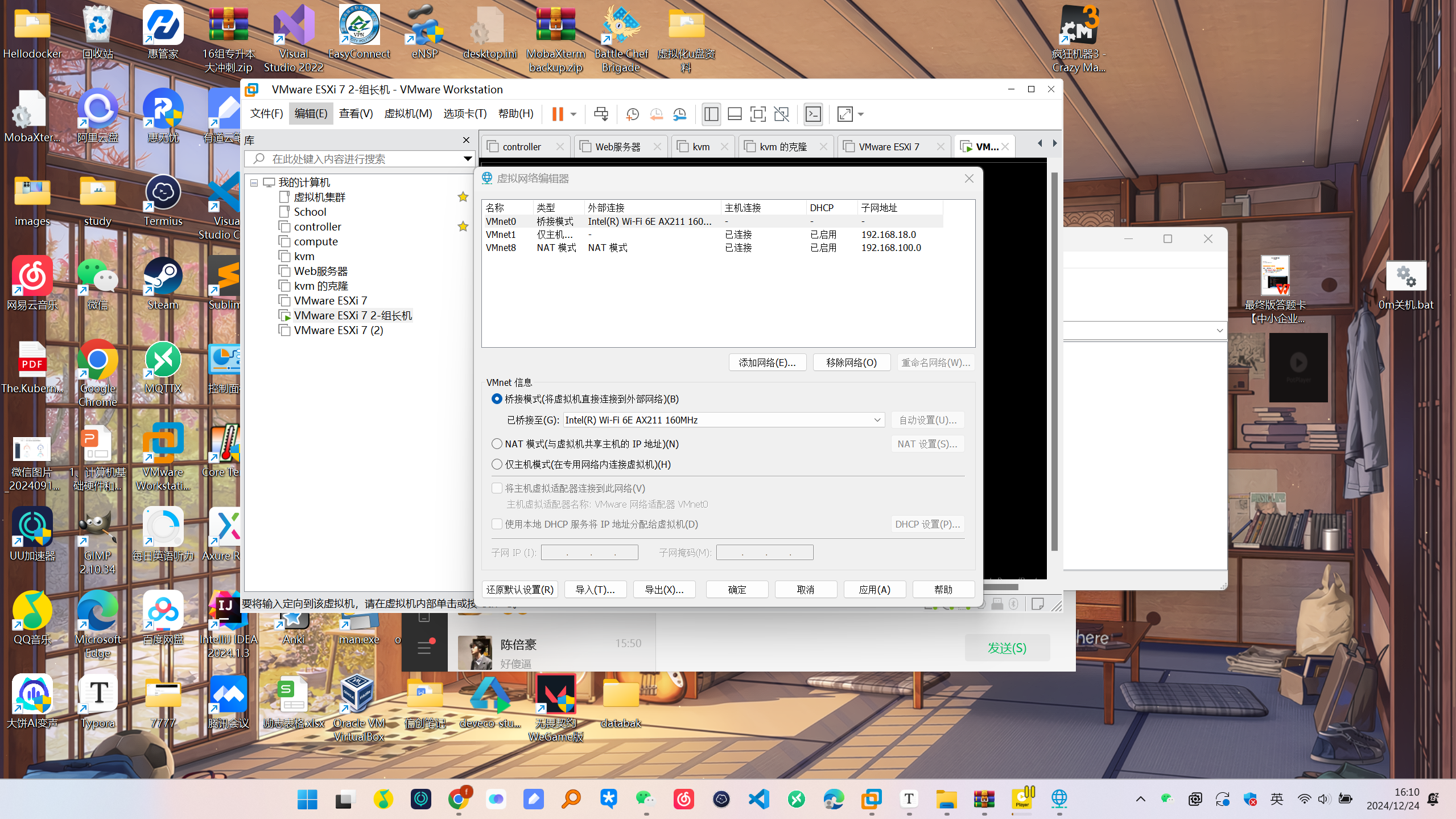Show hidden system tray icons chevron
1456x819 pixels.
click(1140, 799)
